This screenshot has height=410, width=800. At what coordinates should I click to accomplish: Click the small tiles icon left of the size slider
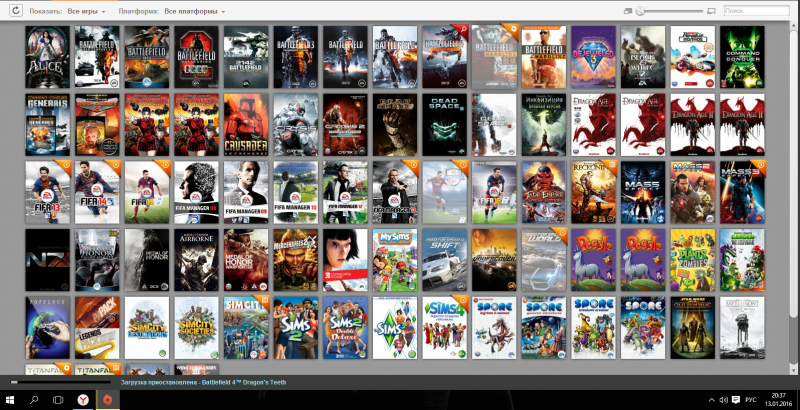pos(628,11)
